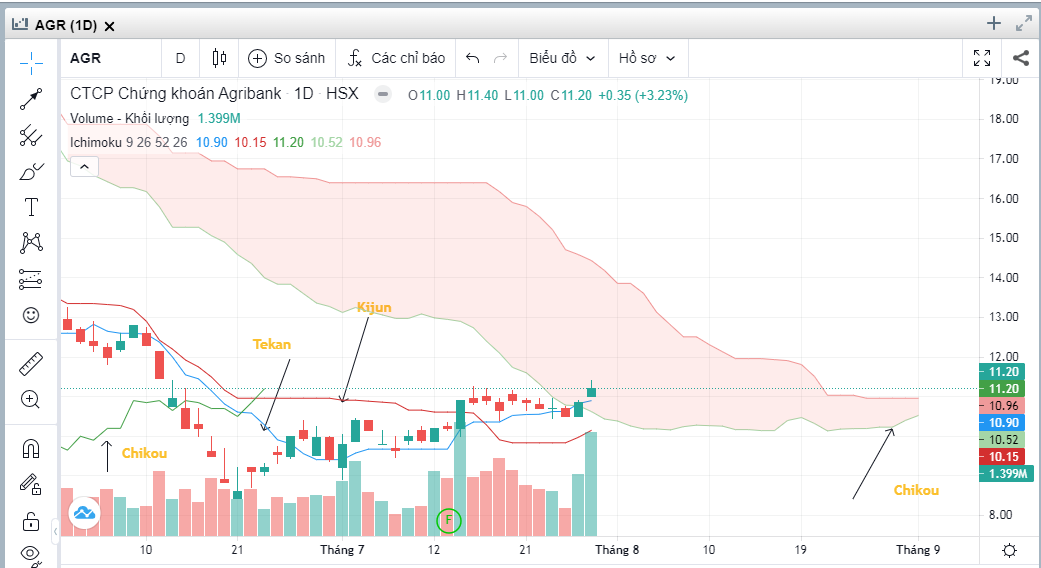Select the Text annotation tool
The width and height of the screenshot is (1041, 568).
[x=31, y=207]
